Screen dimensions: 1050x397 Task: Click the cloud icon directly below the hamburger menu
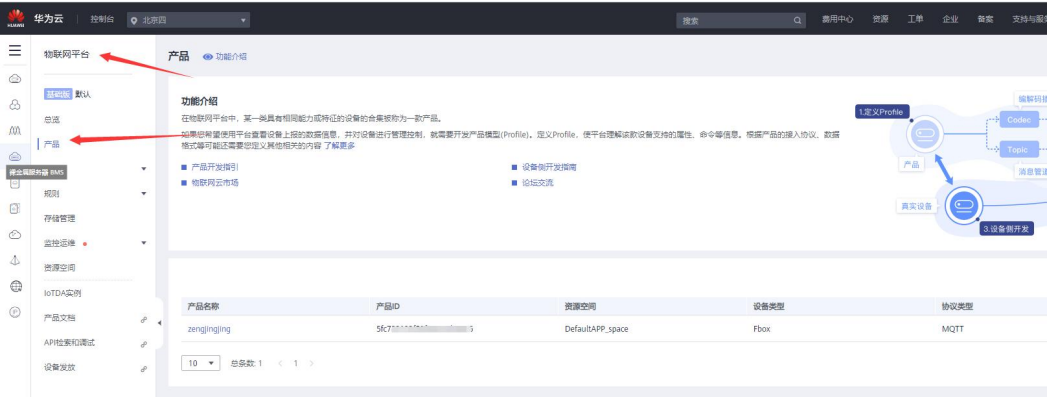pyautogui.click(x=15, y=79)
